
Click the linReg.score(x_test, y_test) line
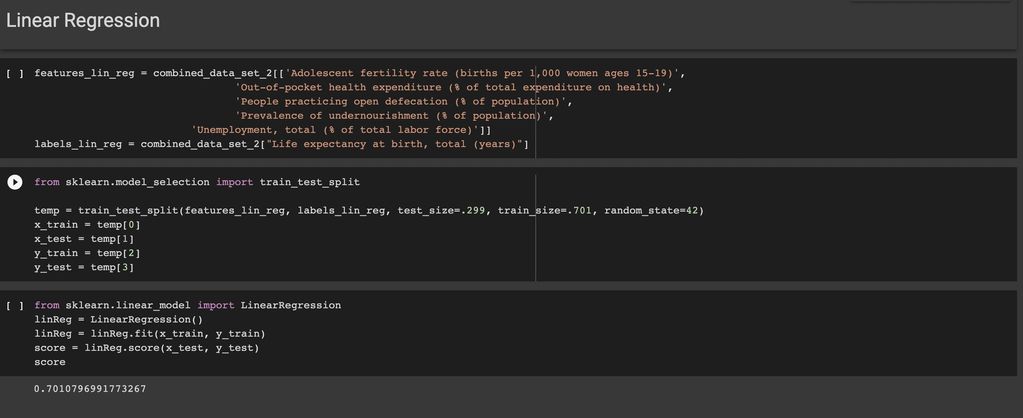click(x=146, y=347)
